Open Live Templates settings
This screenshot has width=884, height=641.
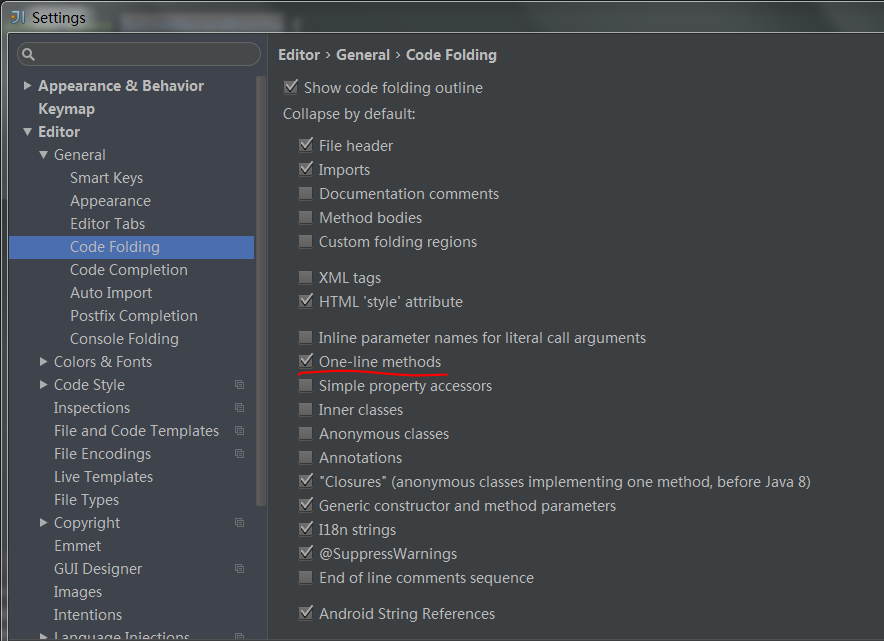coord(104,477)
